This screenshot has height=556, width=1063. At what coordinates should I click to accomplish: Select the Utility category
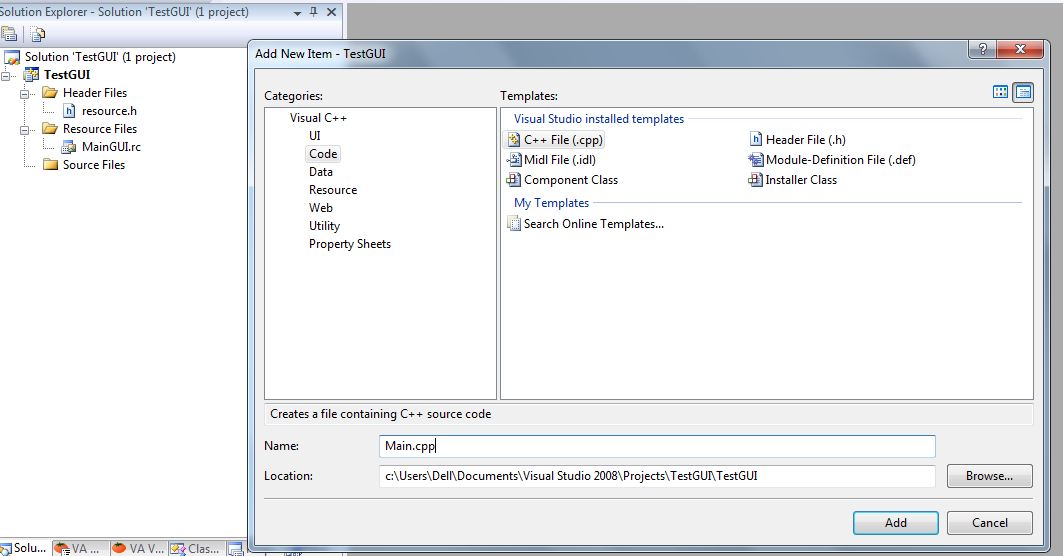[x=324, y=226]
